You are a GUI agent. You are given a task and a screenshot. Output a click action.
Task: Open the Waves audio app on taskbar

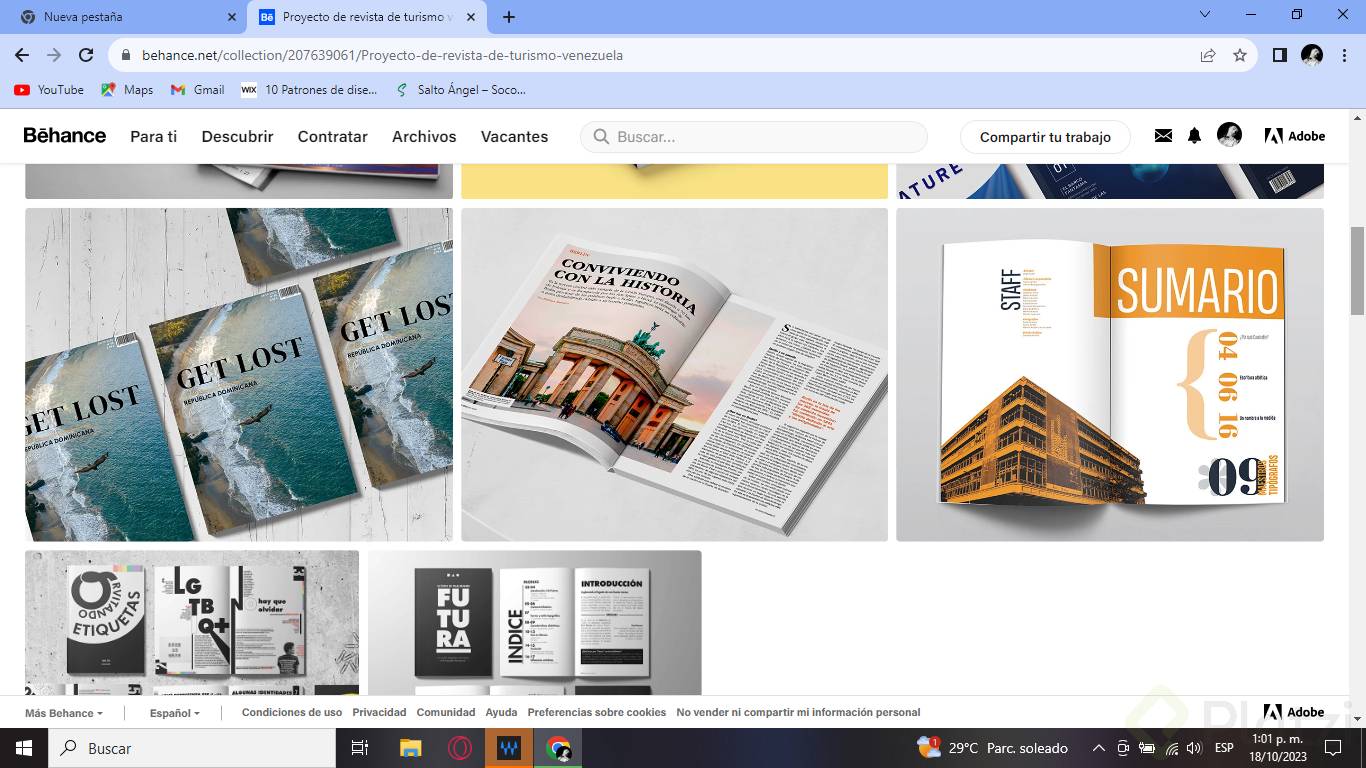pos(509,748)
